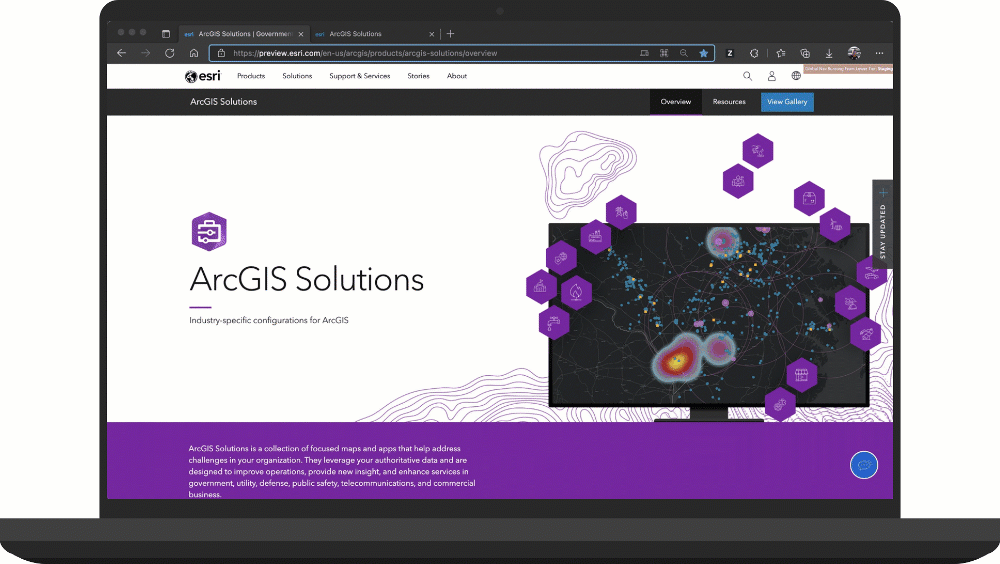1000x564 pixels.
Task: Reload the page with refresh icon
Action: click(170, 53)
